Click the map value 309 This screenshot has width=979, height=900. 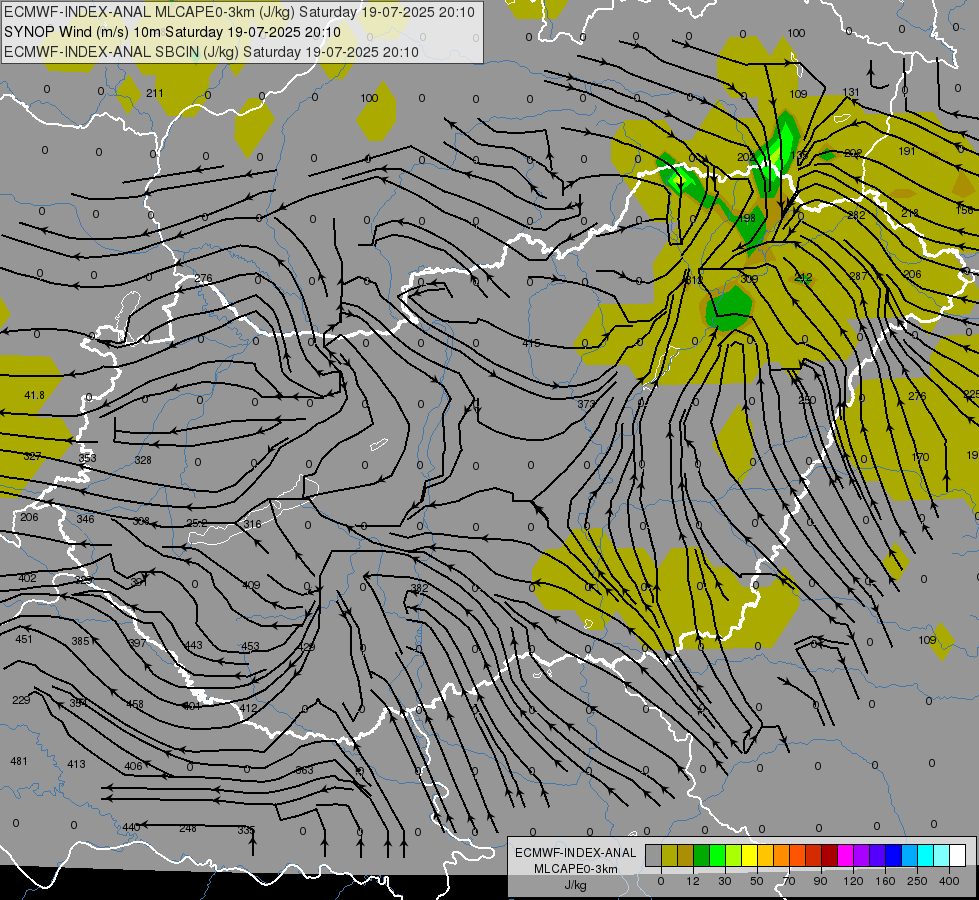(x=749, y=279)
